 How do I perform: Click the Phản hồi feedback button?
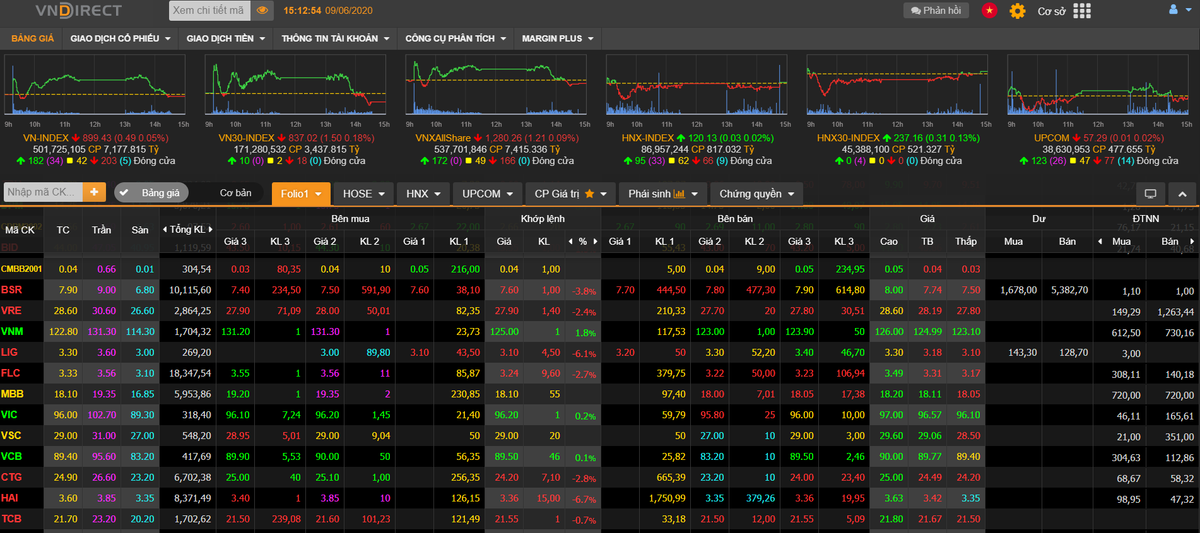pos(935,11)
